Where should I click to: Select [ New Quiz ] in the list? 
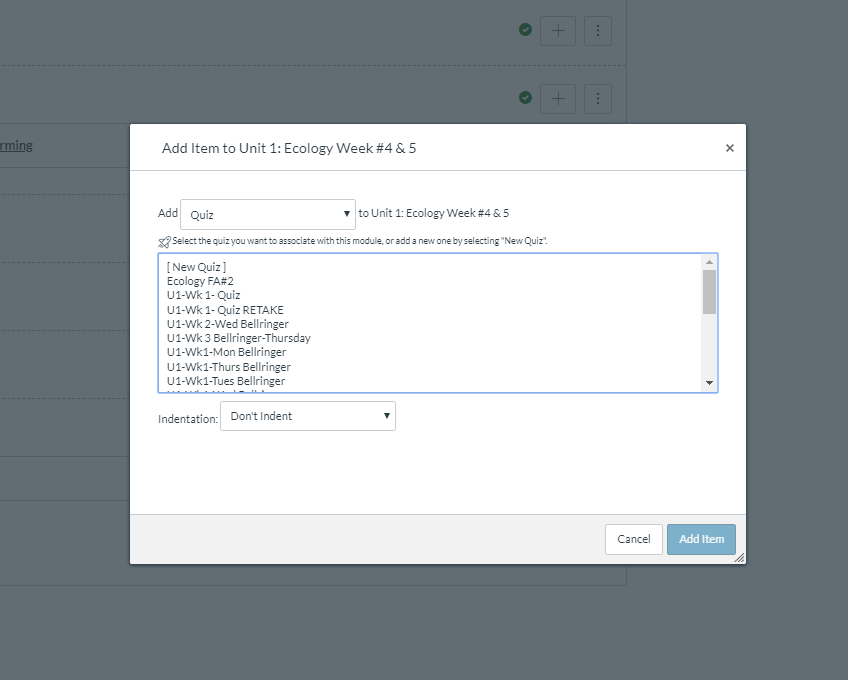tap(196, 267)
